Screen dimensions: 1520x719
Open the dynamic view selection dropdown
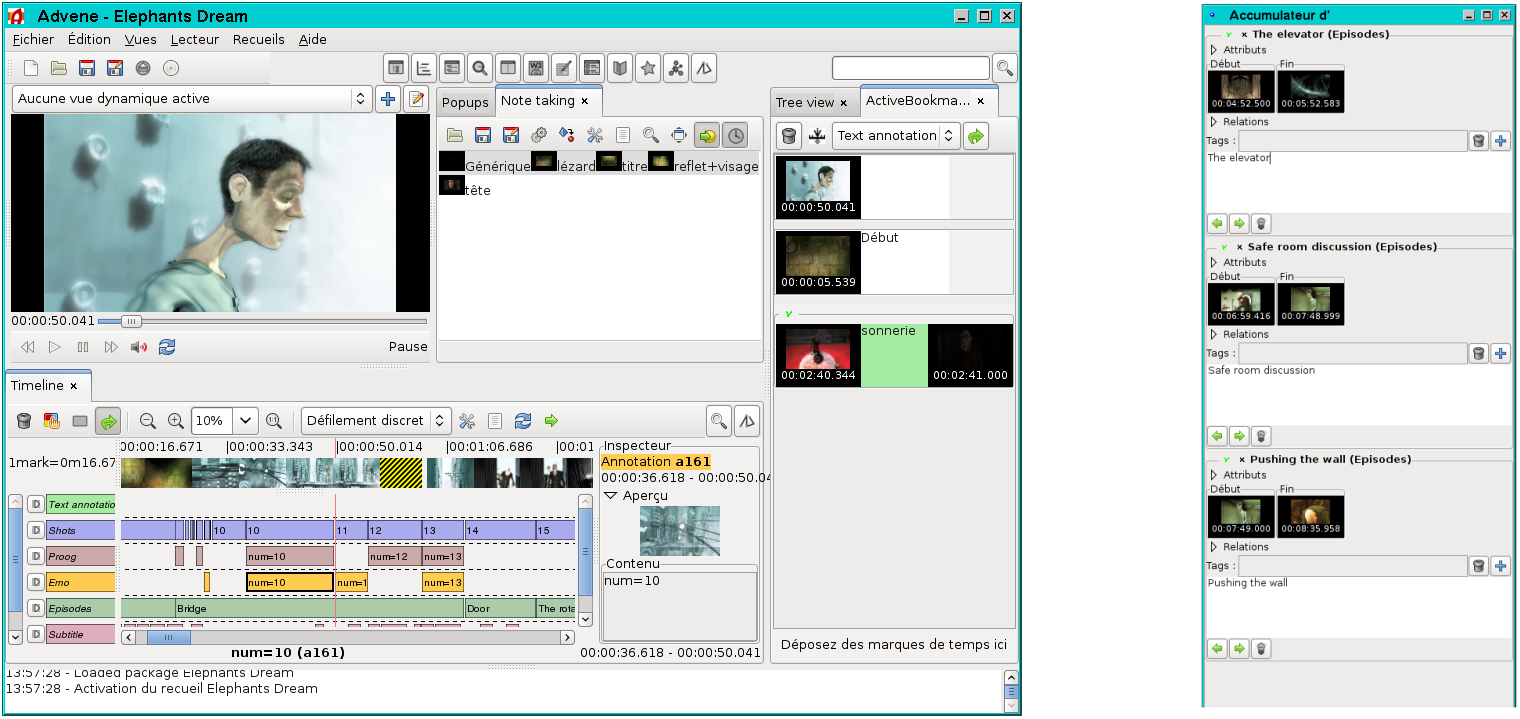361,99
